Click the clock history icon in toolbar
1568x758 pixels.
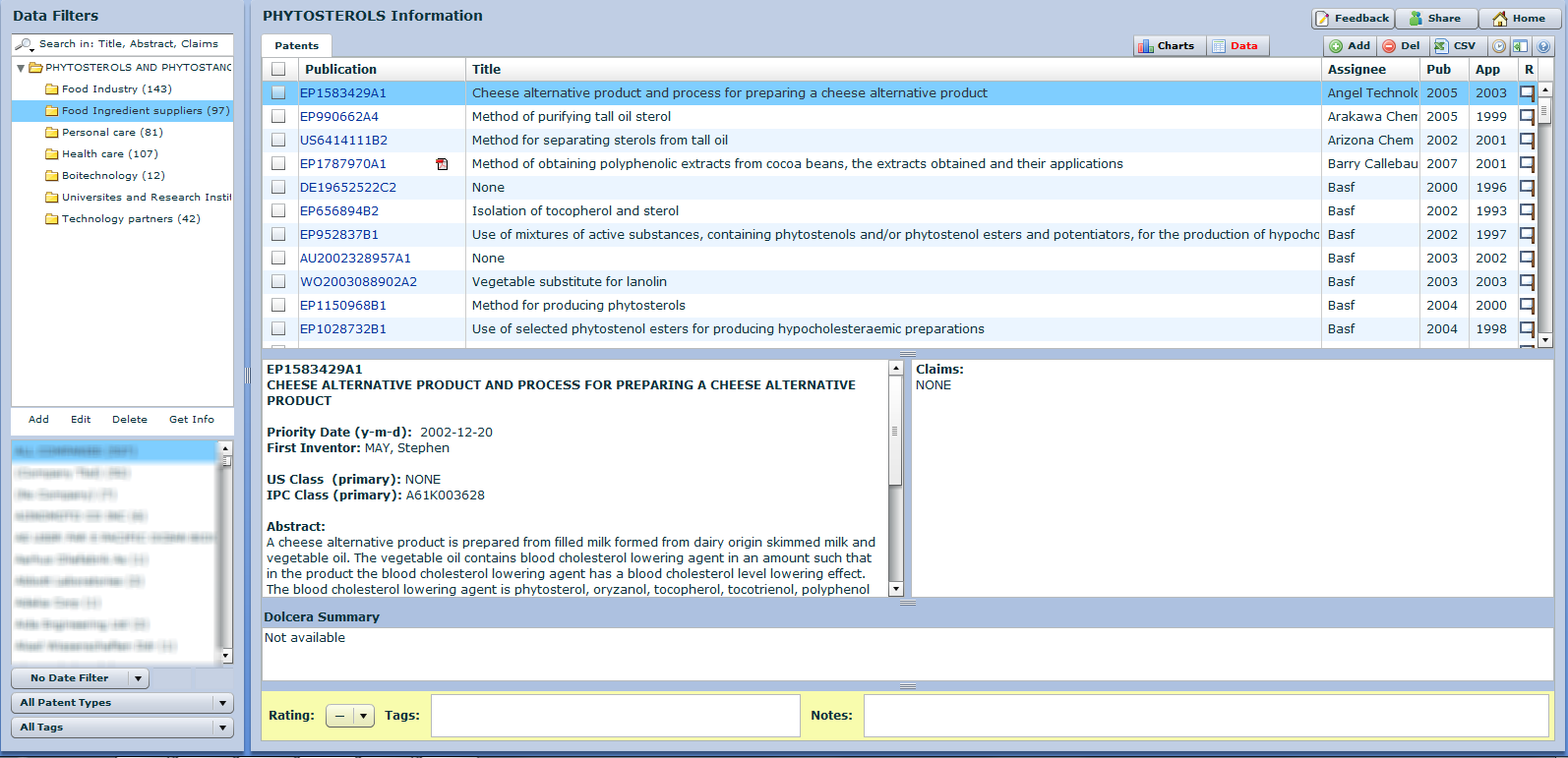[1498, 46]
